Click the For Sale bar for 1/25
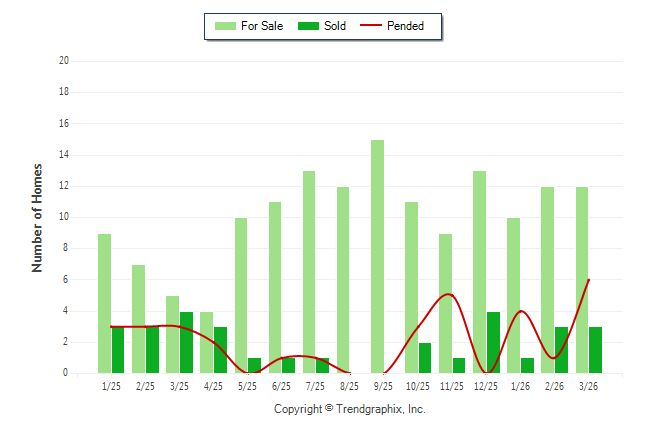 tap(104, 303)
